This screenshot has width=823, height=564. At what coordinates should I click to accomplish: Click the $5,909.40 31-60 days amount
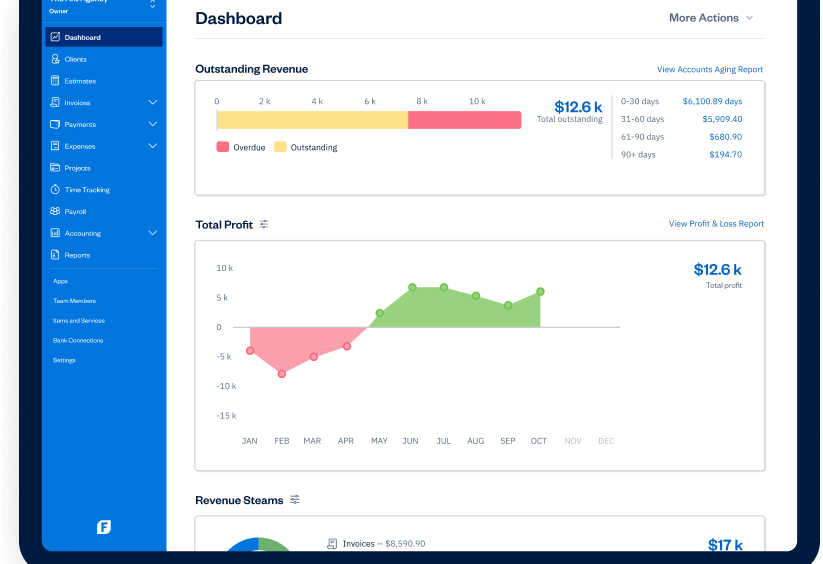(x=722, y=119)
